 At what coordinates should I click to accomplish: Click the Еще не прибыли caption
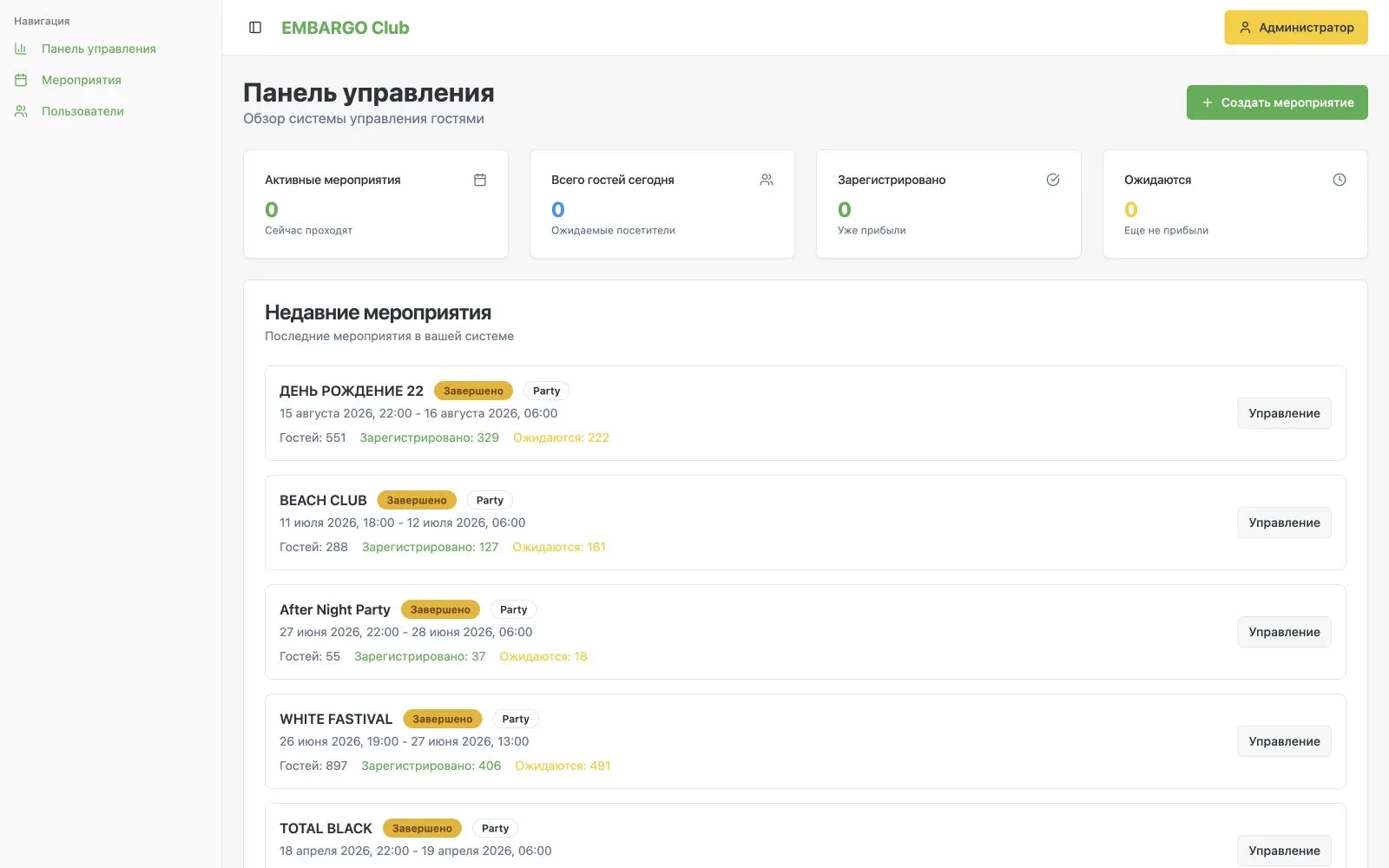point(1166,230)
